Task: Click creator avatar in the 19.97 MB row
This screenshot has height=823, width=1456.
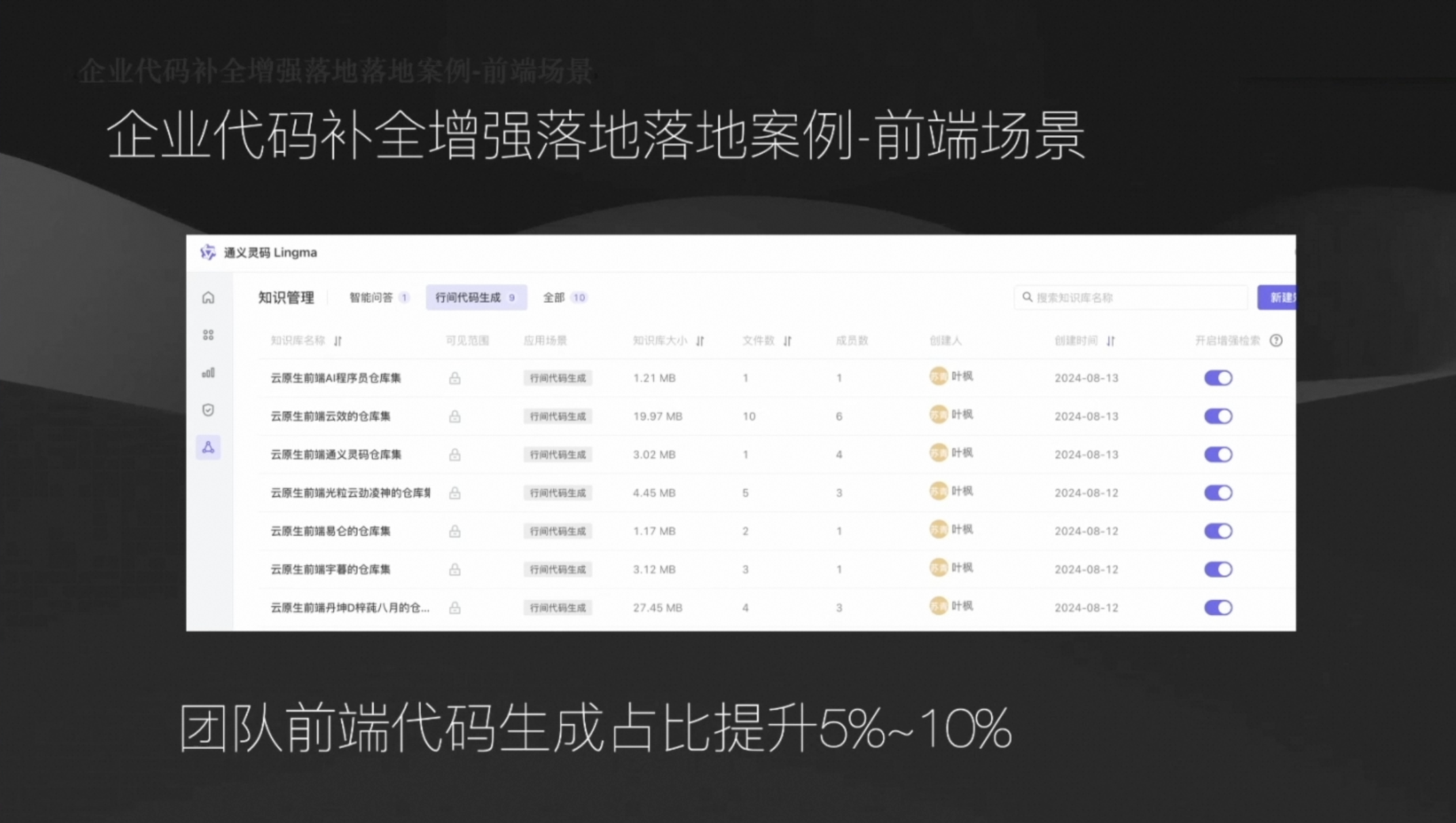Action: coord(938,414)
